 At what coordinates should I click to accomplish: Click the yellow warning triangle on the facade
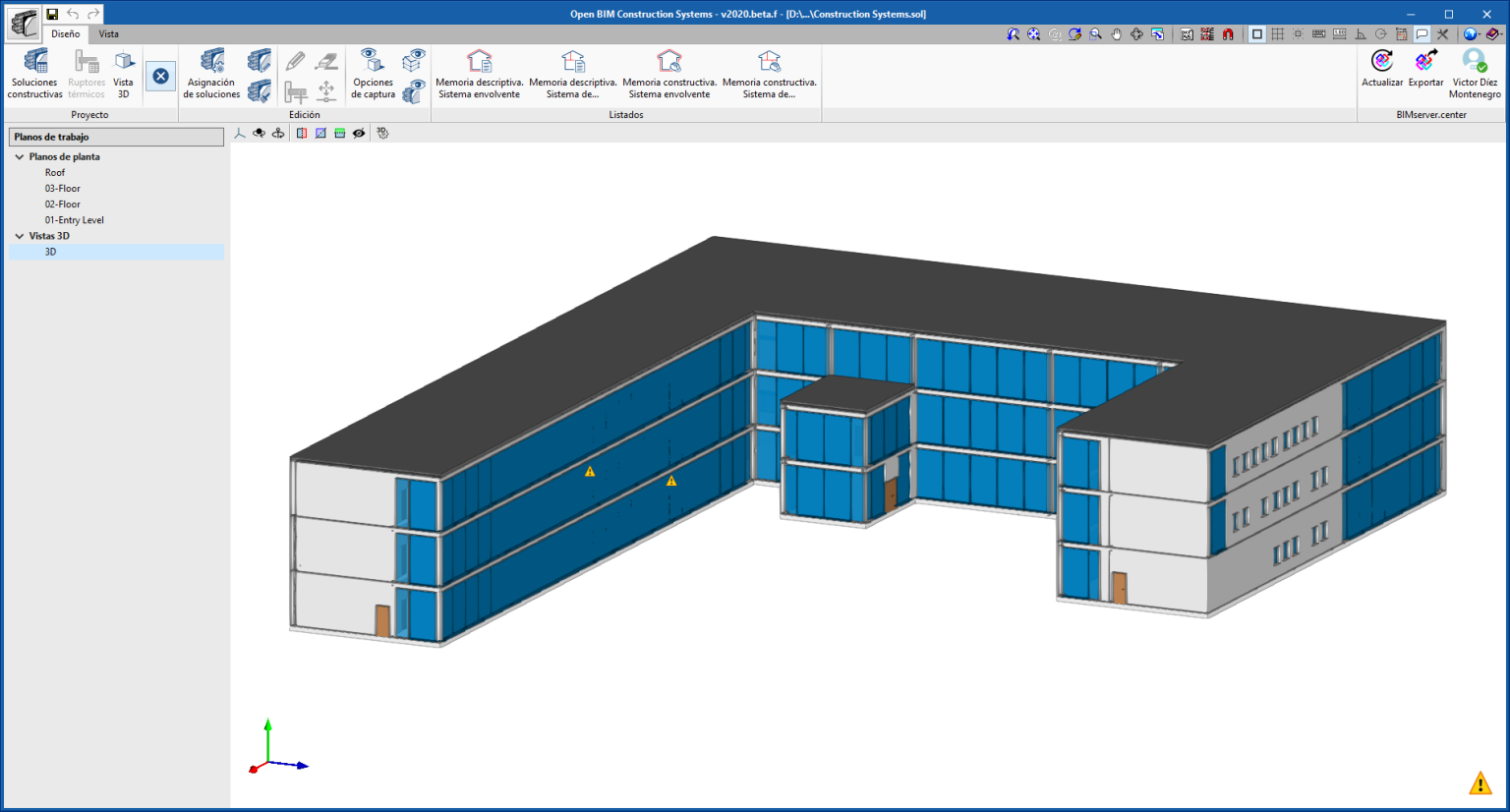tap(588, 470)
